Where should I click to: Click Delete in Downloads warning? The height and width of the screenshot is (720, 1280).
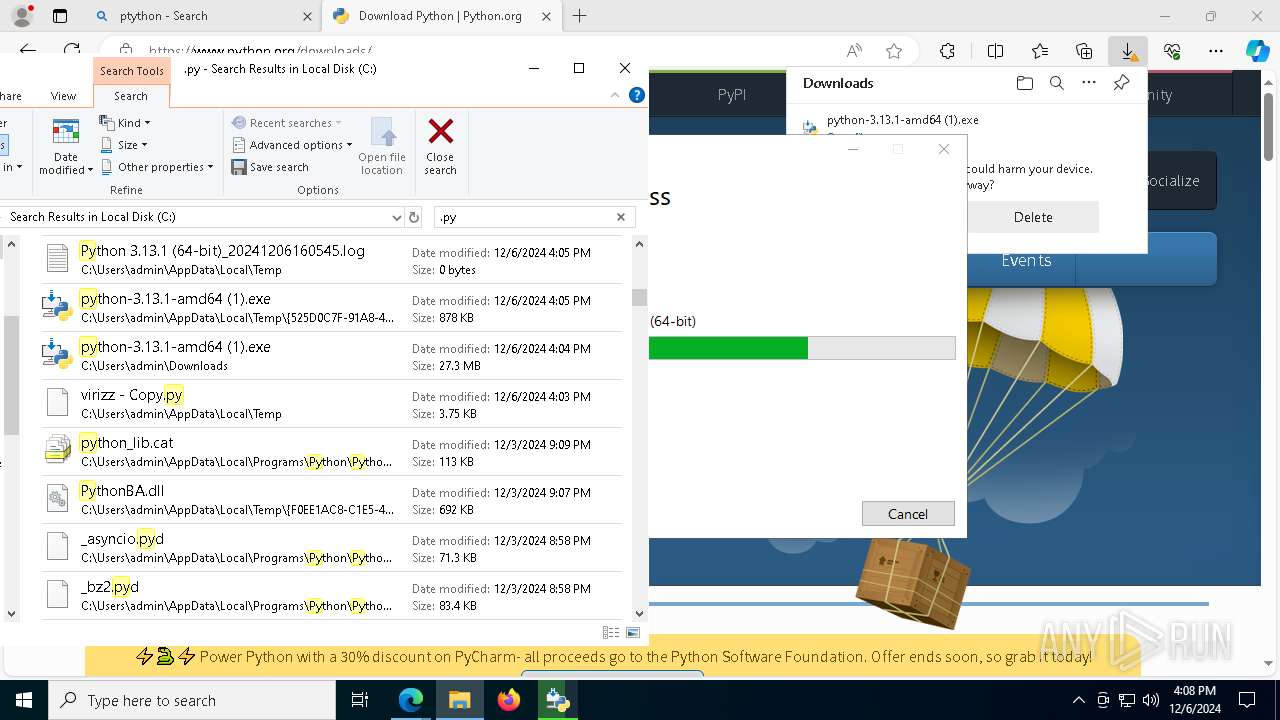(1033, 217)
